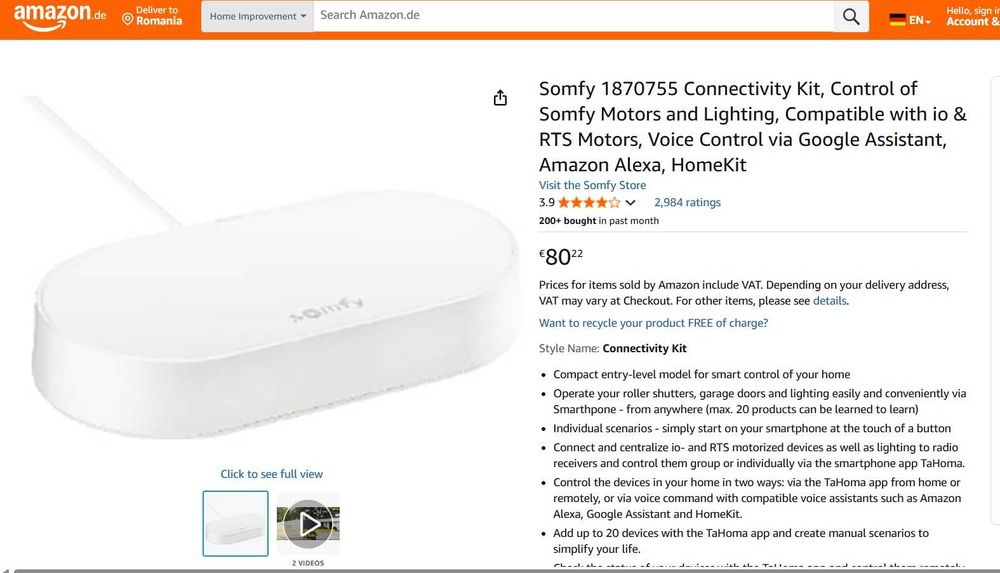The image size is (1000, 573).
Task: Click the VAT details link
Action: point(829,301)
